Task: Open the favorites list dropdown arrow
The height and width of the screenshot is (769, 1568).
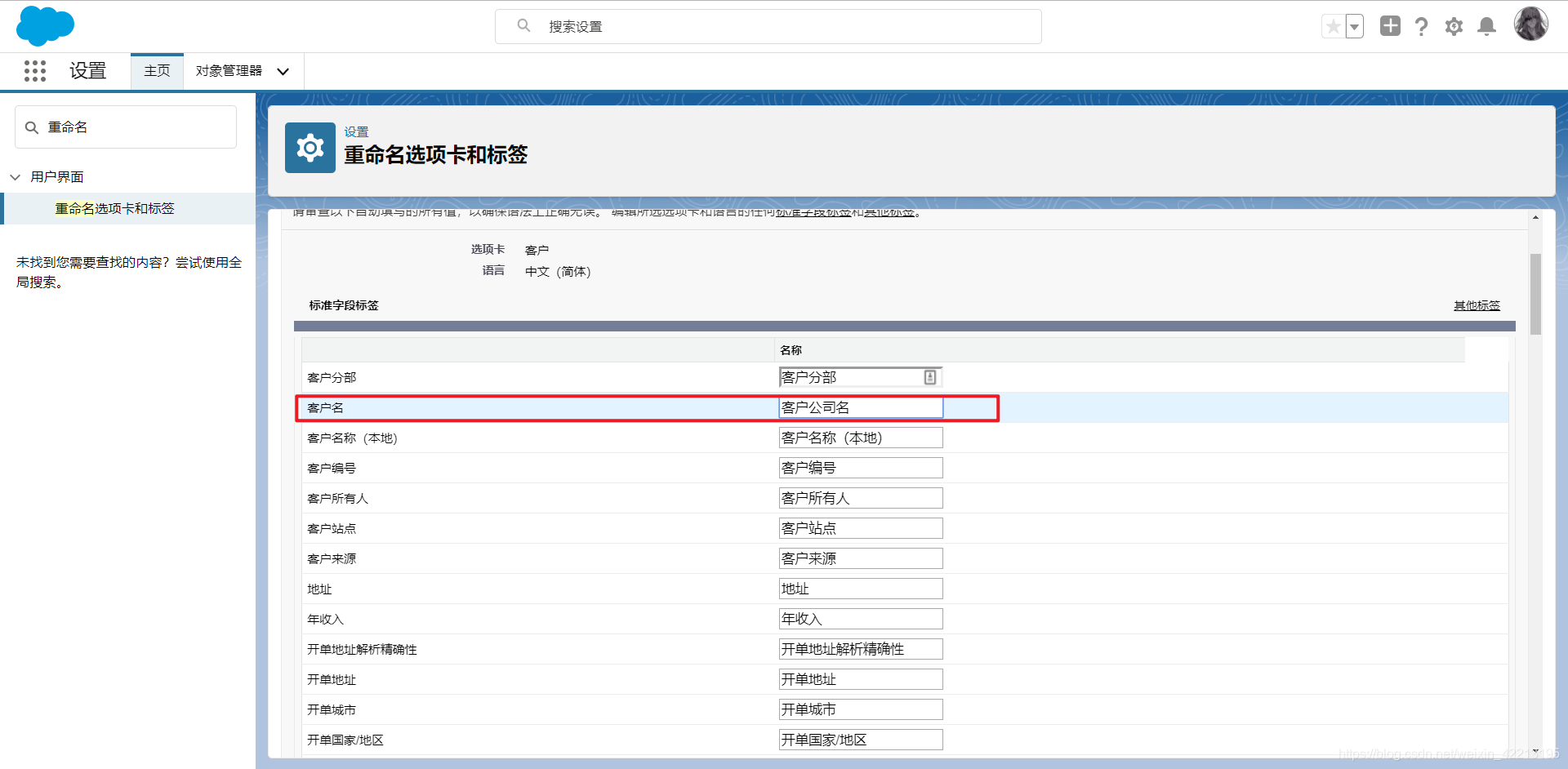Action: pyautogui.click(x=1355, y=27)
